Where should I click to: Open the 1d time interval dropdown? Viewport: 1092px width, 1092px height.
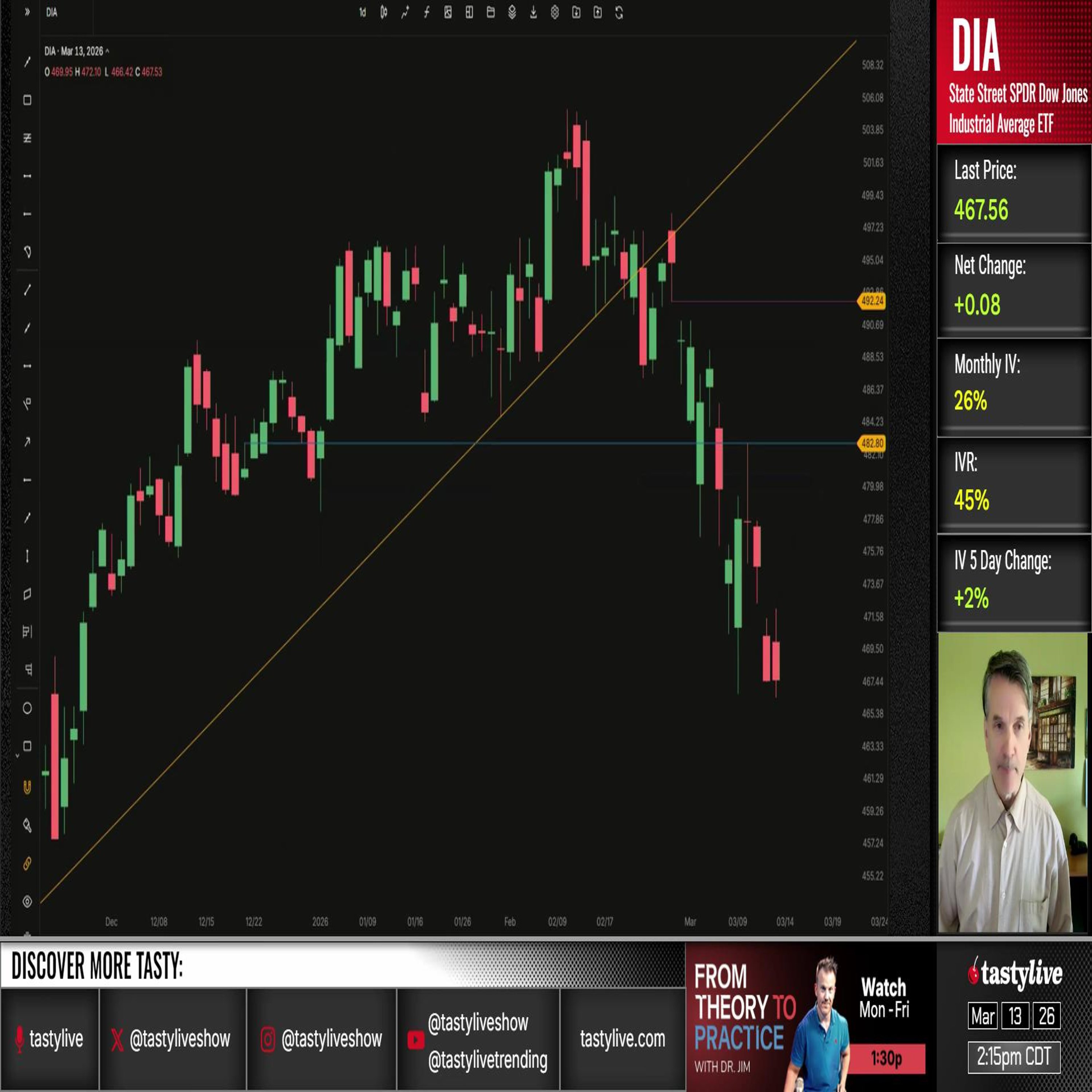pos(362,12)
